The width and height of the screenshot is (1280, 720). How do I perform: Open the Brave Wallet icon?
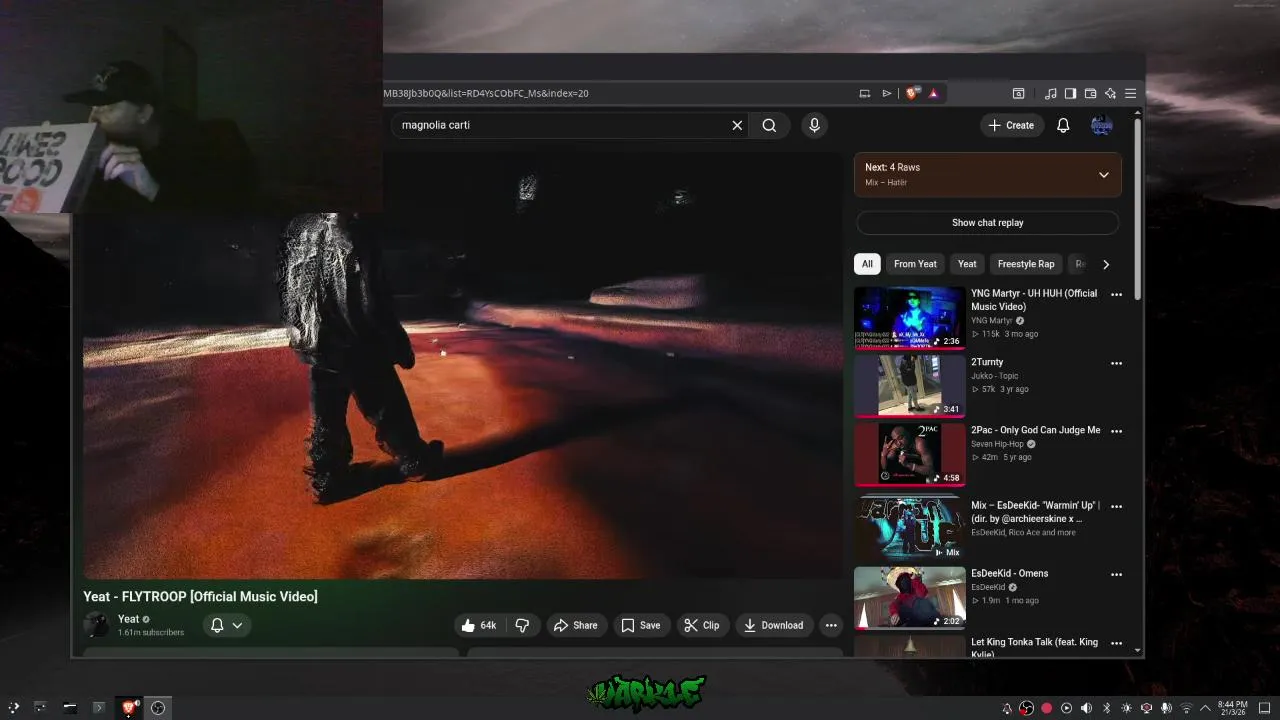(1090, 93)
